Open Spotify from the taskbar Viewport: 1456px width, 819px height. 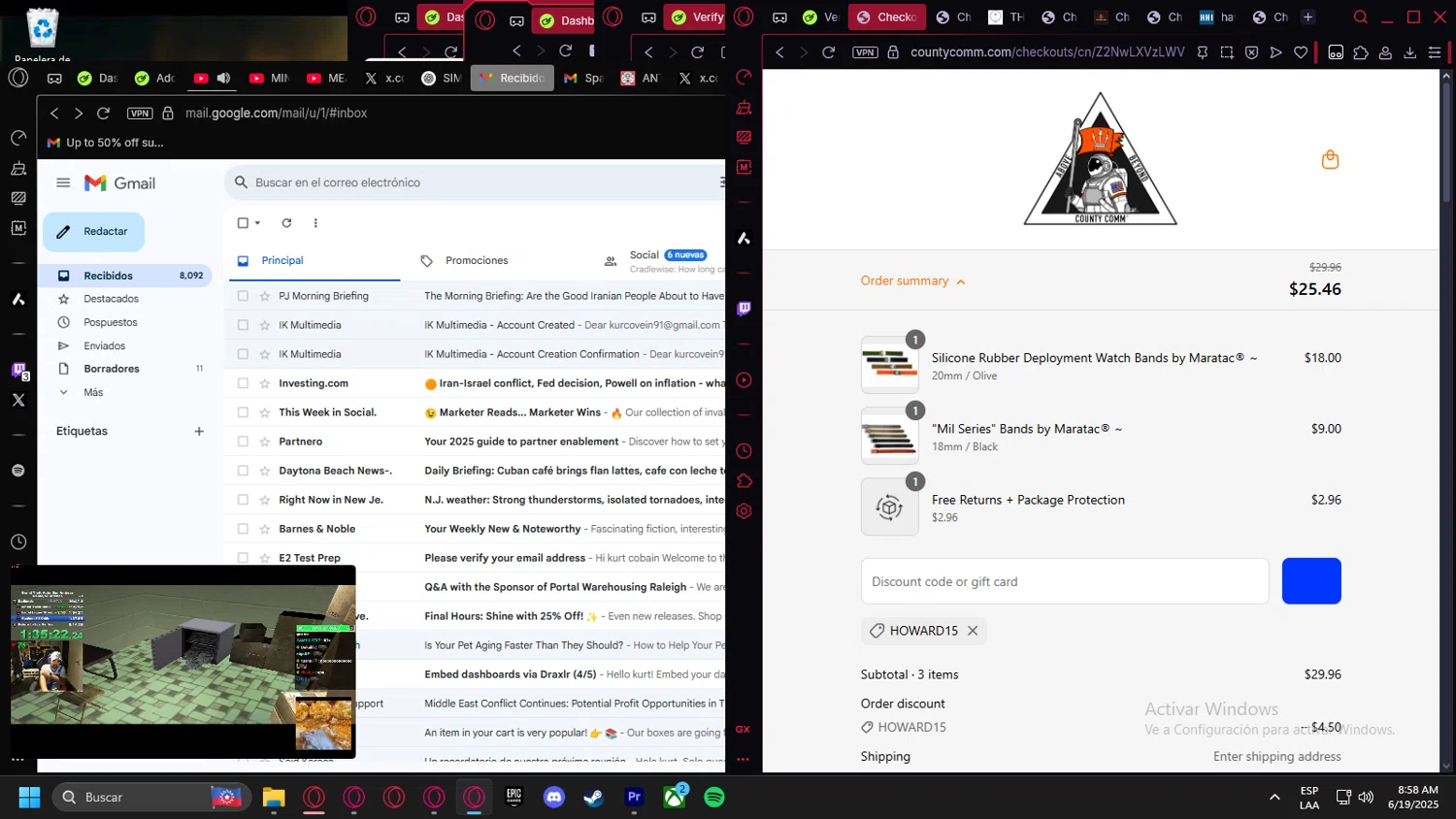(714, 798)
